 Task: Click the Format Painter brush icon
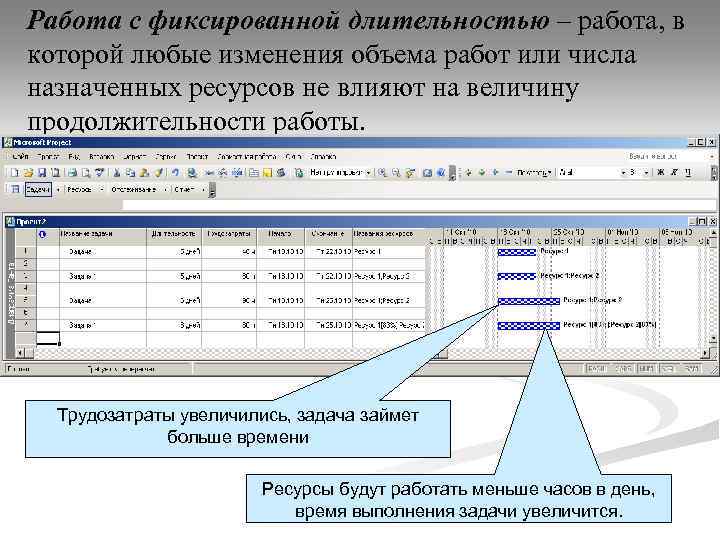pos(158,173)
